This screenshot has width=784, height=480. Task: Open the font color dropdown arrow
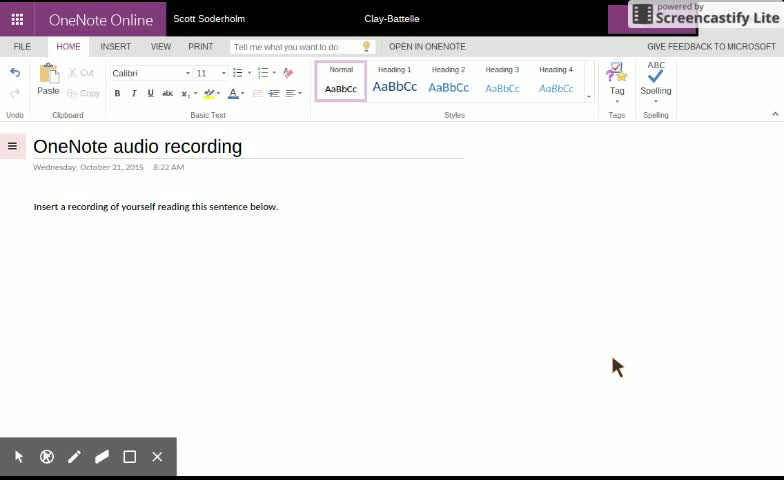[x=242, y=94]
